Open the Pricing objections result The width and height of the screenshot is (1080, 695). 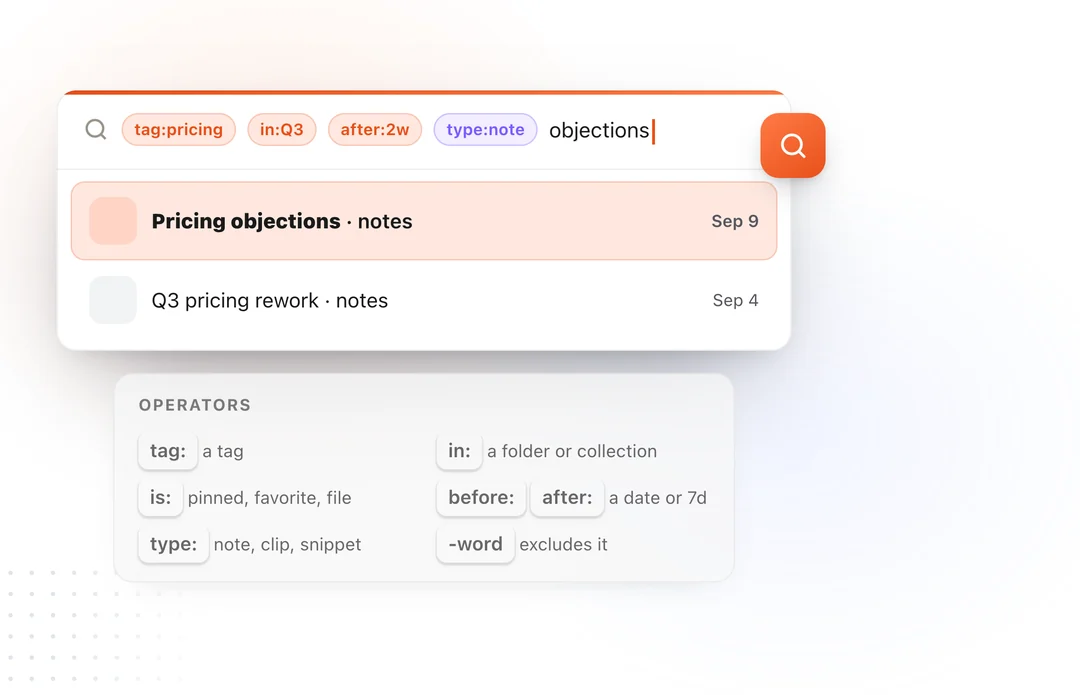pos(424,221)
